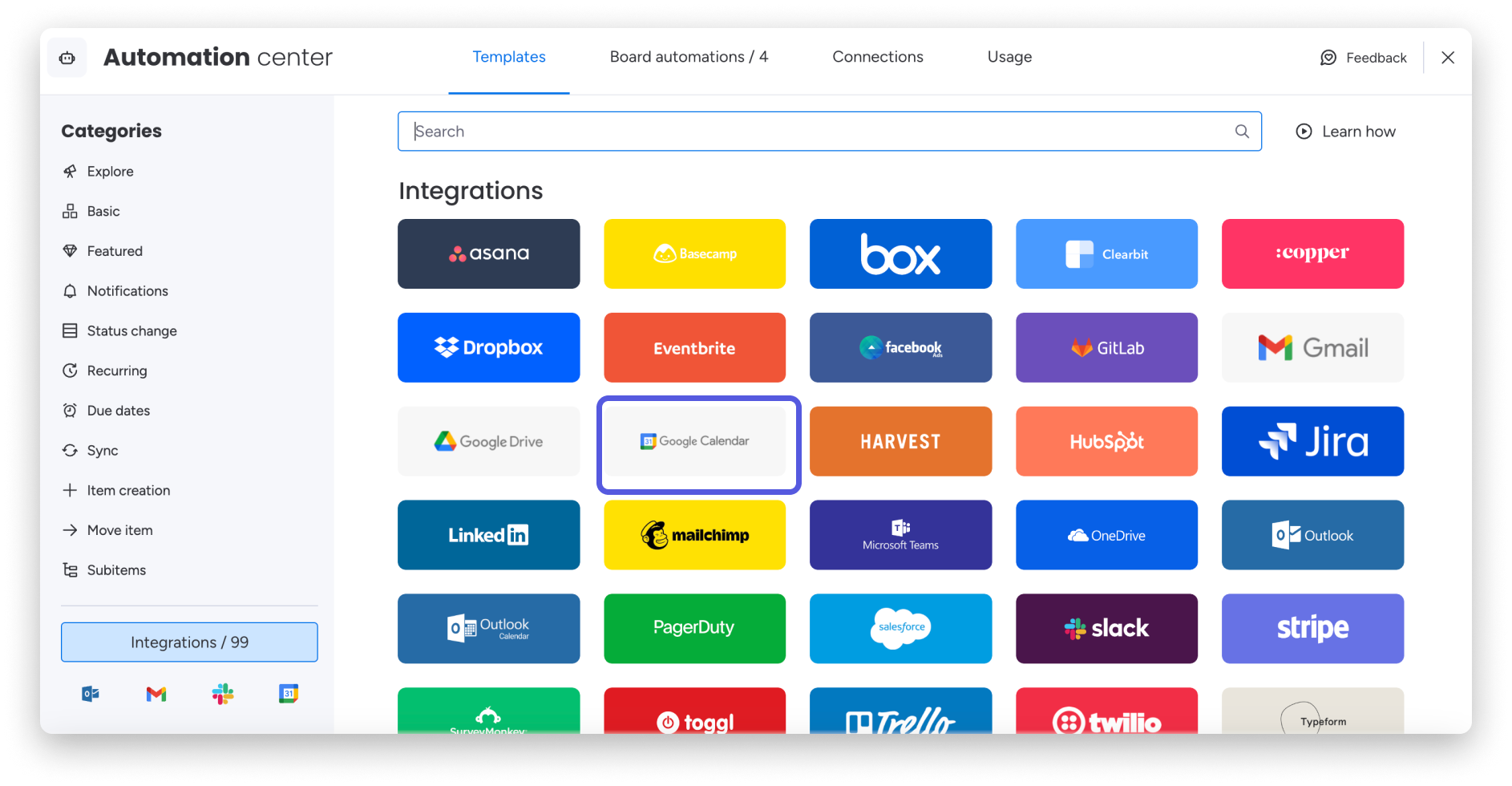
Task: Open the Stripe integration tile
Action: tap(1312, 629)
